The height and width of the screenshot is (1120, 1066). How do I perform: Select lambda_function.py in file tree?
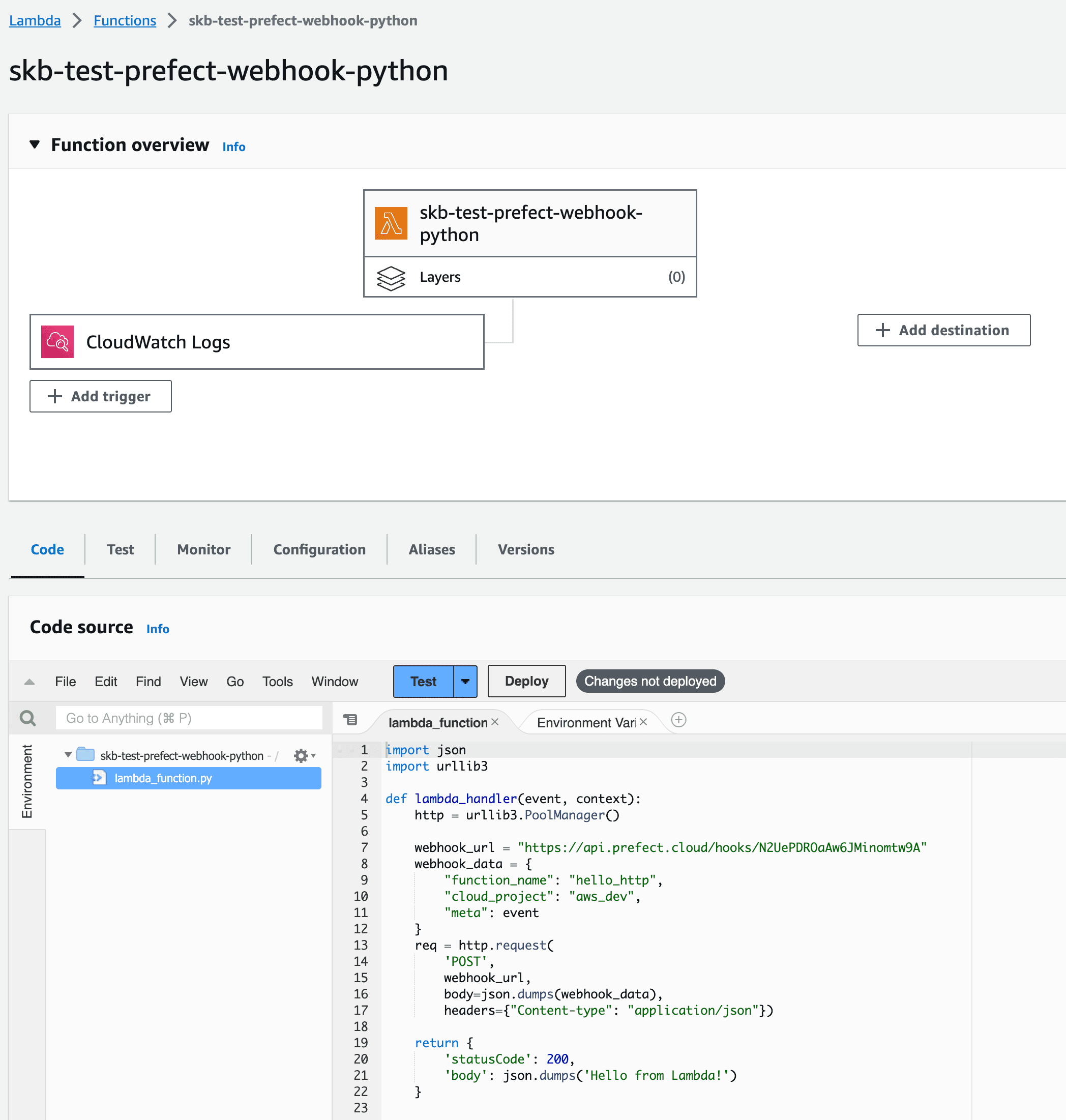pyautogui.click(x=163, y=778)
